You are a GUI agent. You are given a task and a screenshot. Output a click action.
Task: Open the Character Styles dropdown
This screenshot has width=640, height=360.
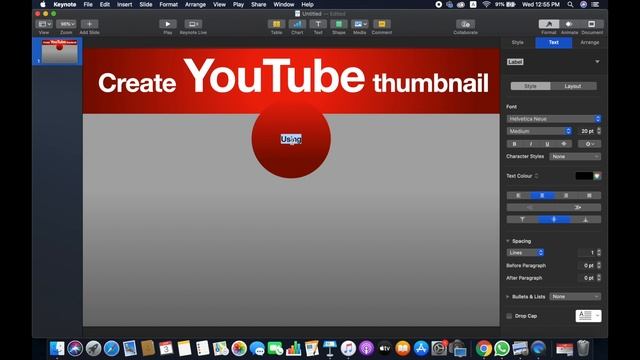pyautogui.click(x=575, y=156)
